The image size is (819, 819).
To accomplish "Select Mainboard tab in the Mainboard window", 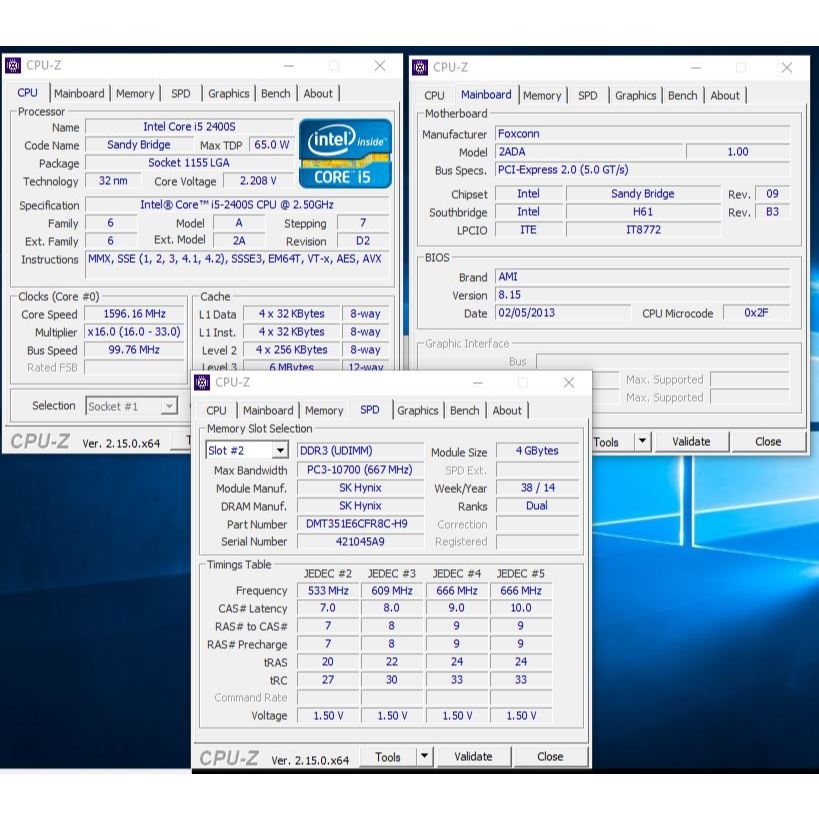I will [486, 95].
